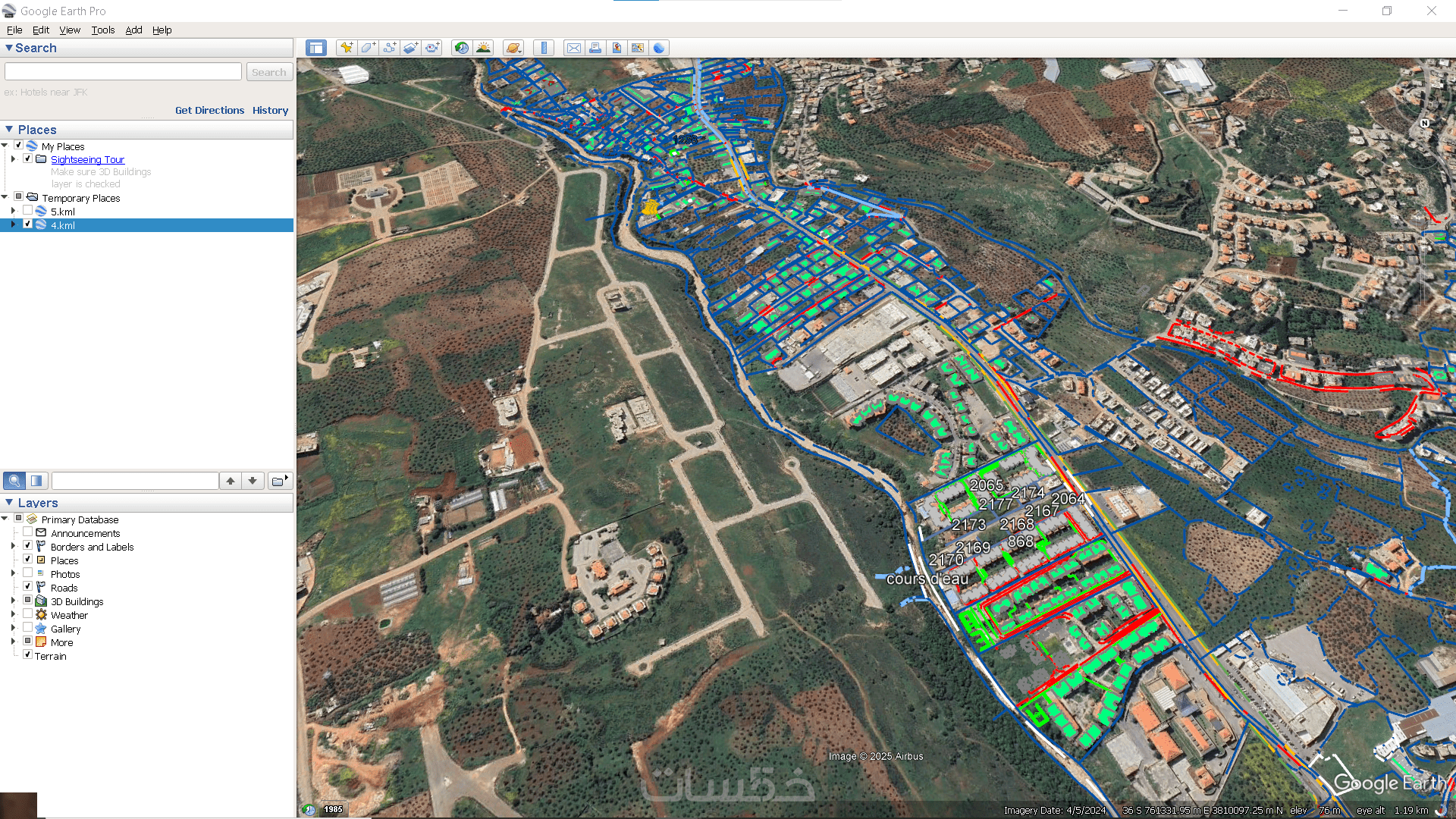Select the Add Path tool
The width and height of the screenshot is (1456, 819).
pyautogui.click(x=389, y=48)
